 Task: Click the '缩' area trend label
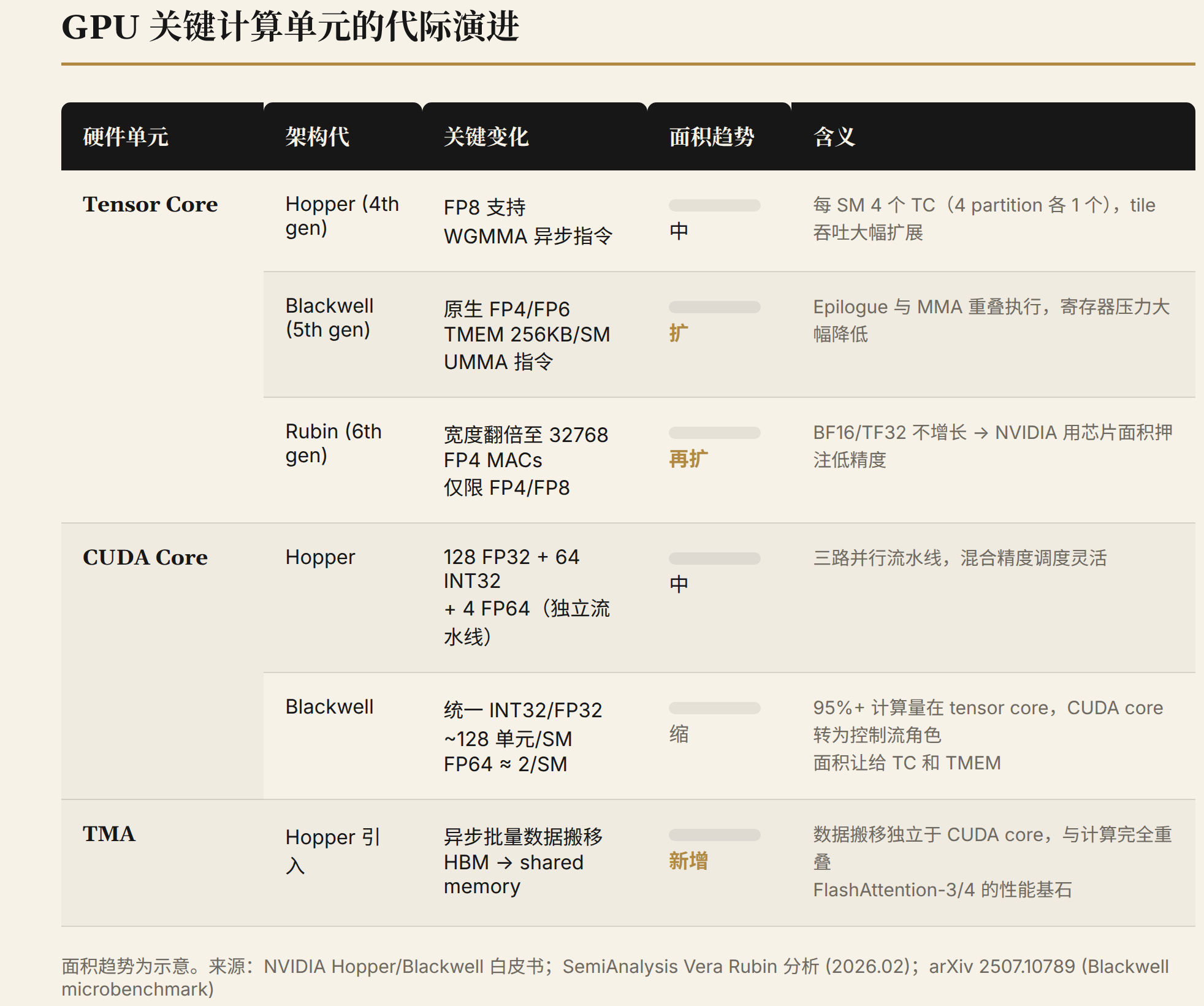tap(679, 734)
